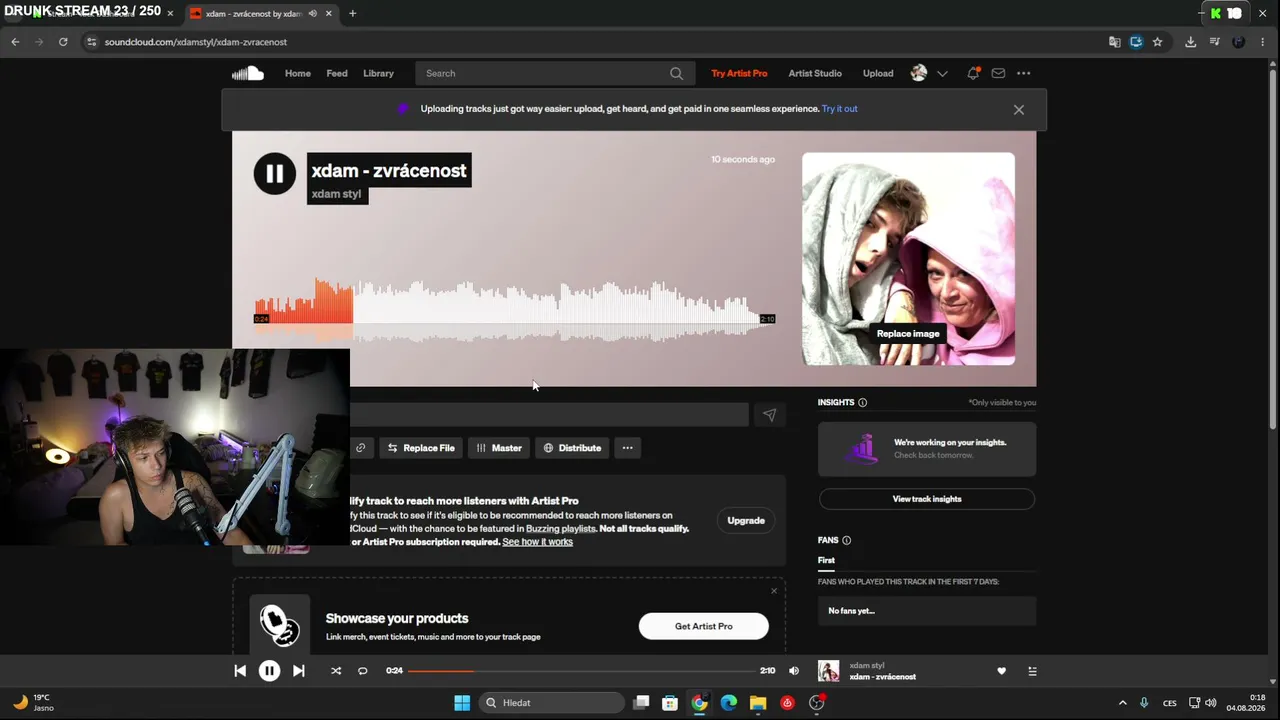Click the Replace File button
The width and height of the screenshot is (1280, 720).
click(421, 448)
